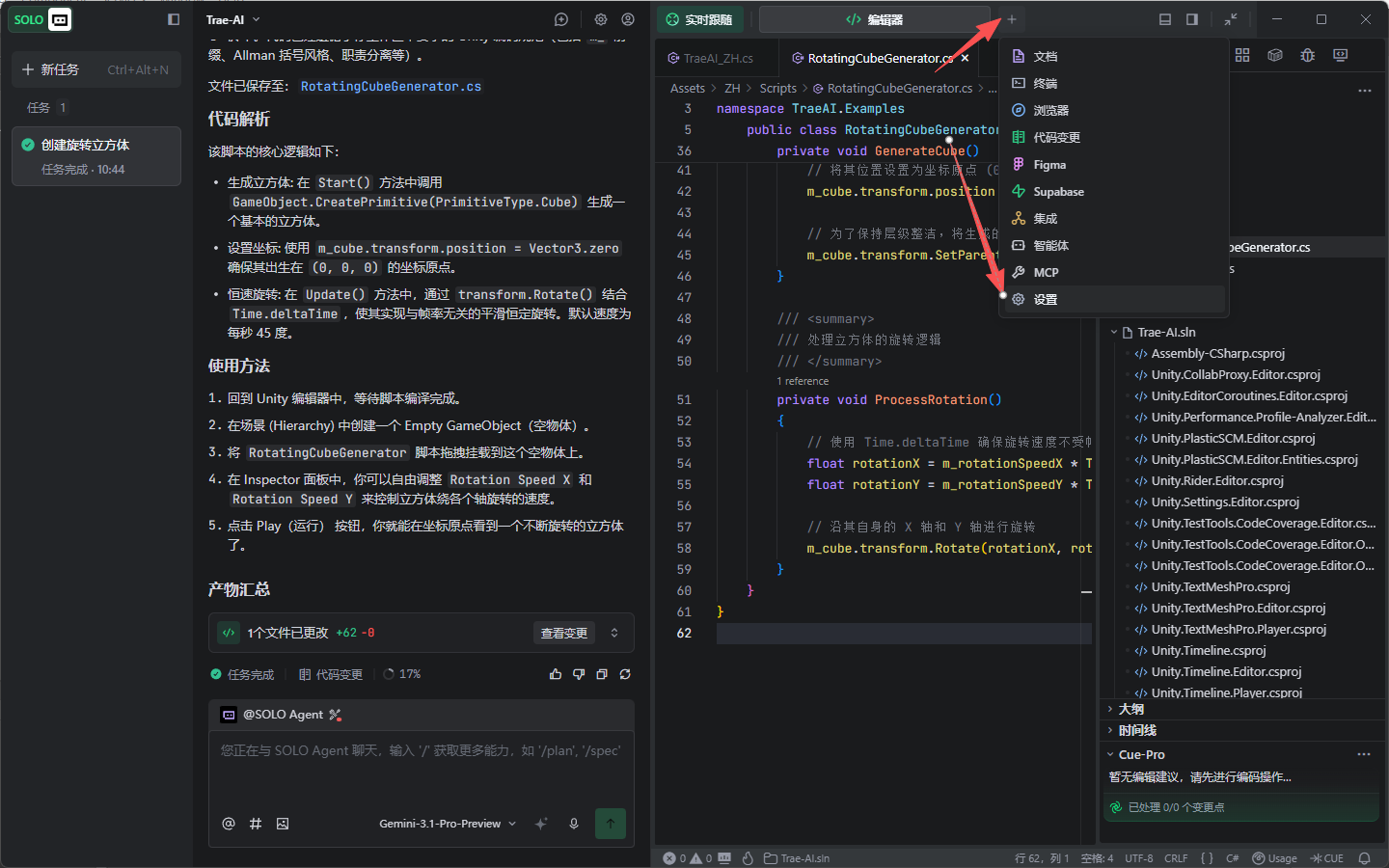Activate the microphone voice input
The height and width of the screenshot is (868, 1389).
[574, 824]
